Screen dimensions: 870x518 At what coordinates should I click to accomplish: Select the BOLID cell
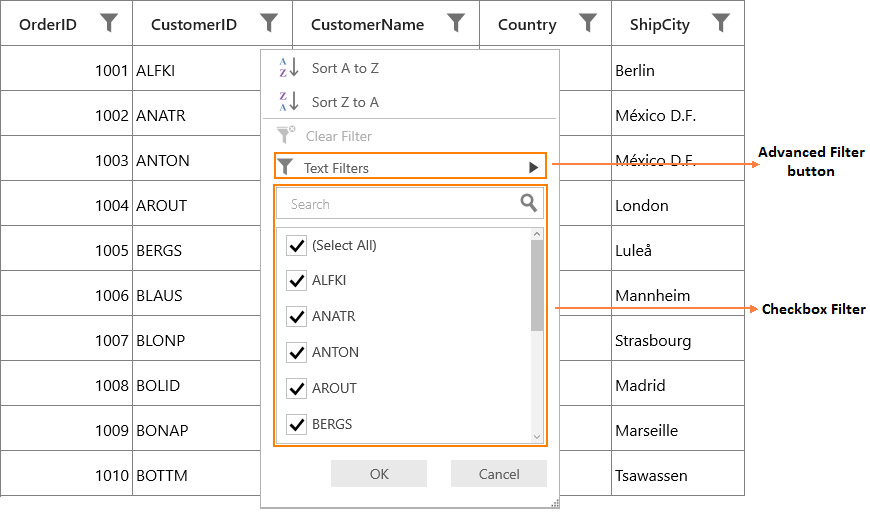(x=197, y=383)
